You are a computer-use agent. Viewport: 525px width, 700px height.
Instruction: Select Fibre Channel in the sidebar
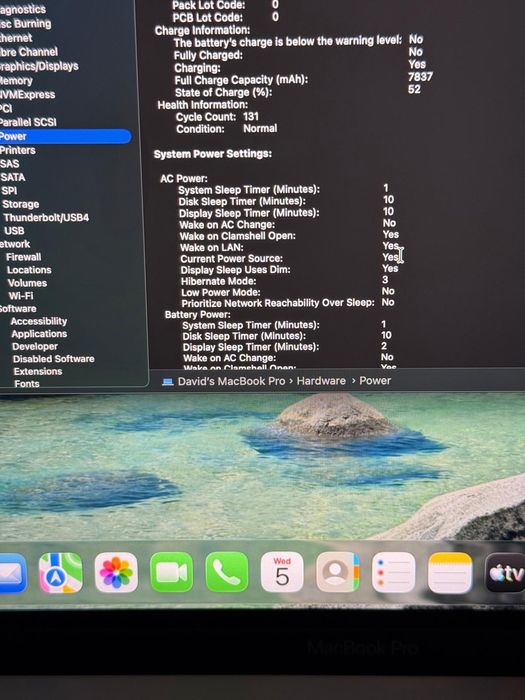pos(29,52)
